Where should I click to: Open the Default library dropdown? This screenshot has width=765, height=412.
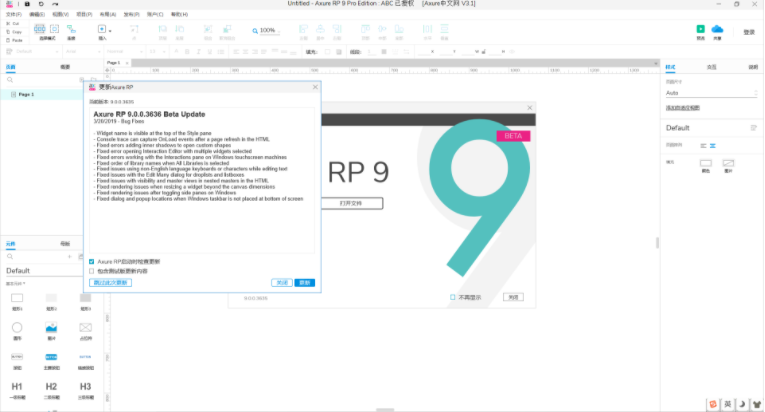tap(43, 270)
